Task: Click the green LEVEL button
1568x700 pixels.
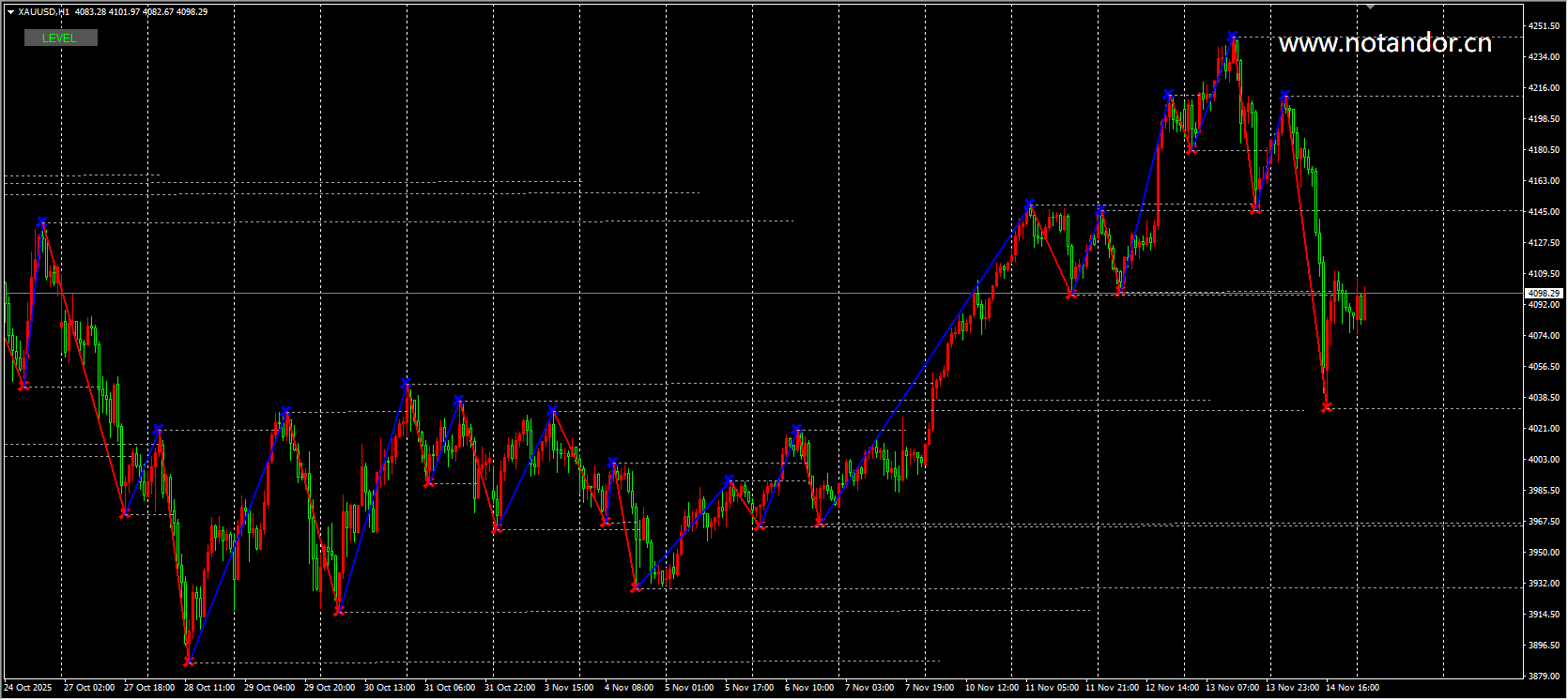Action: (x=60, y=38)
